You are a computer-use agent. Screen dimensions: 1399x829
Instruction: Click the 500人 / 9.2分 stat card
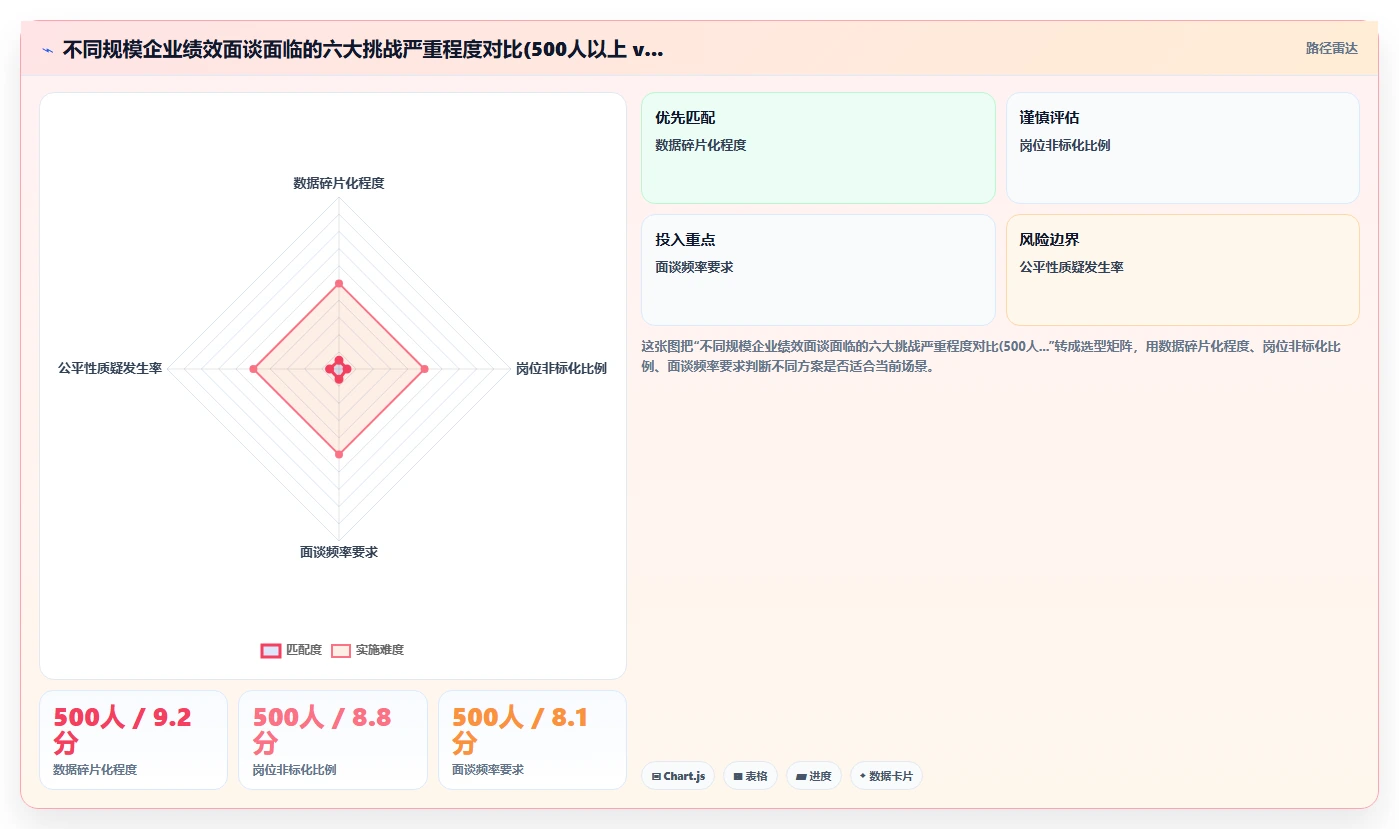133,740
